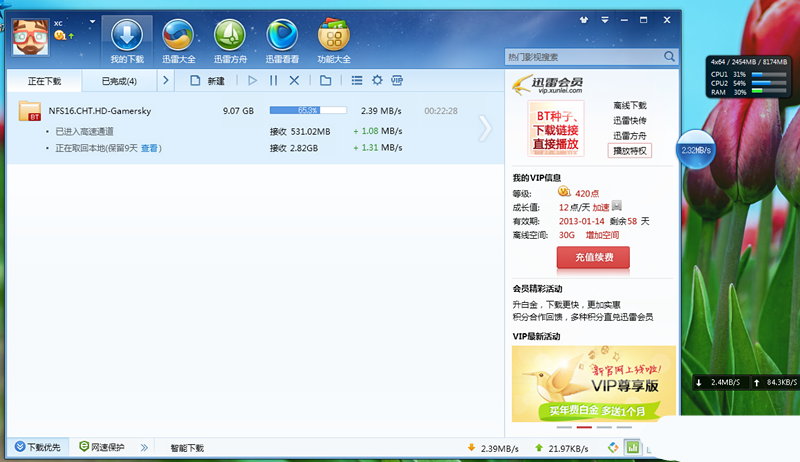
Task: Click the VIP level coin badge under xc
Action: click(60, 35)
